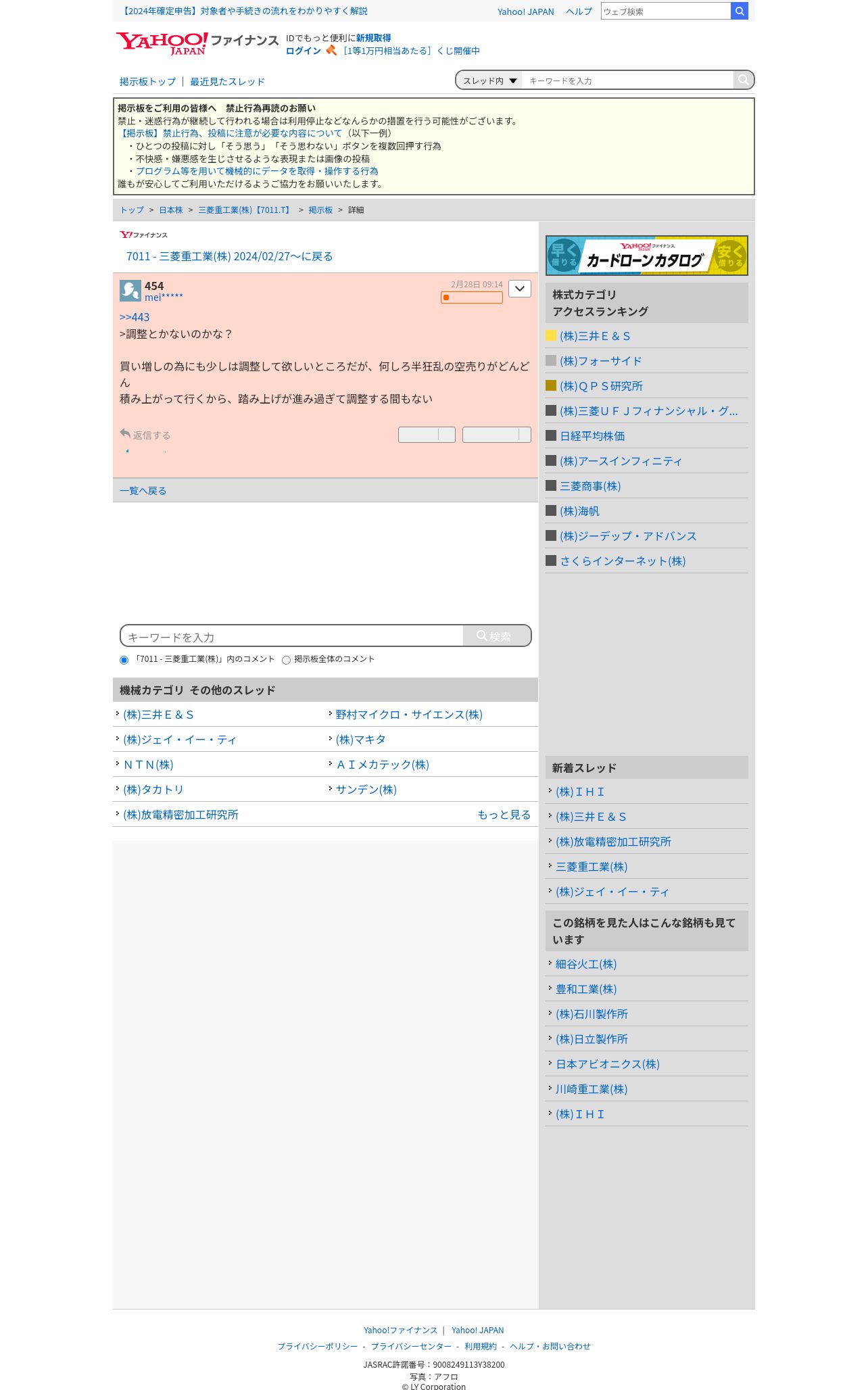Open ＮＴＮ(株) thread

point(148,765)
